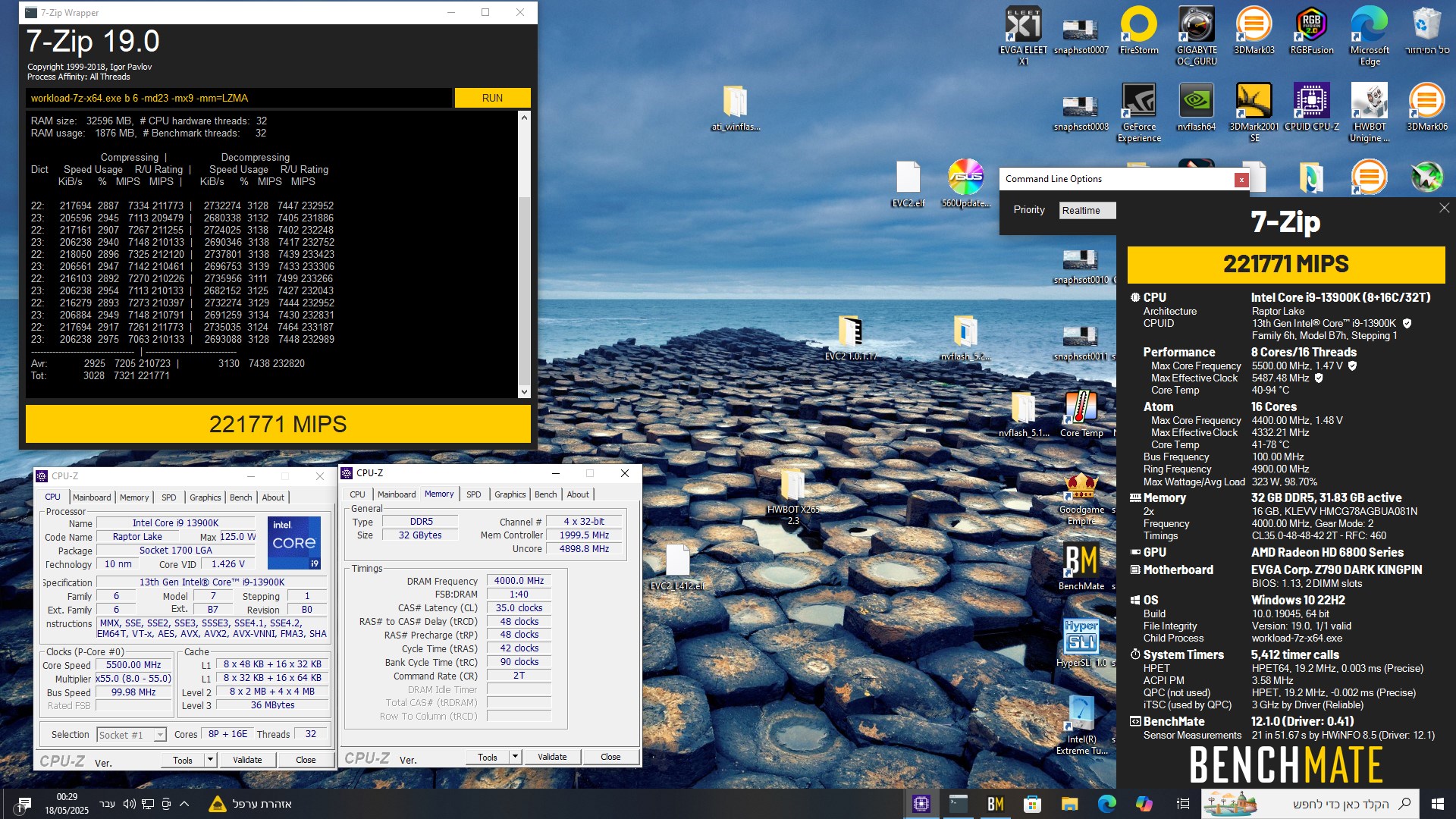Click 221771 MIPS score bar in 7-Zip Wrapper

tap(278, 424)
